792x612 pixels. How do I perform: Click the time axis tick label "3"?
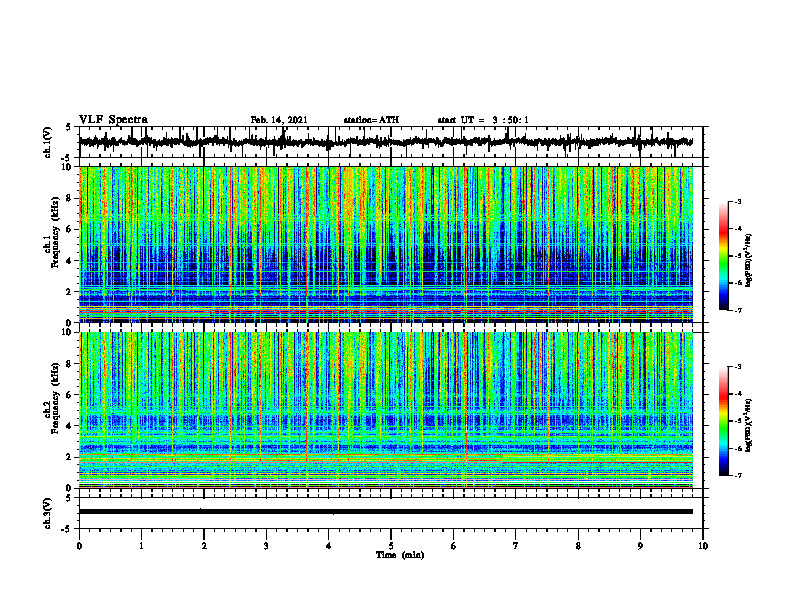click(266, 546)
